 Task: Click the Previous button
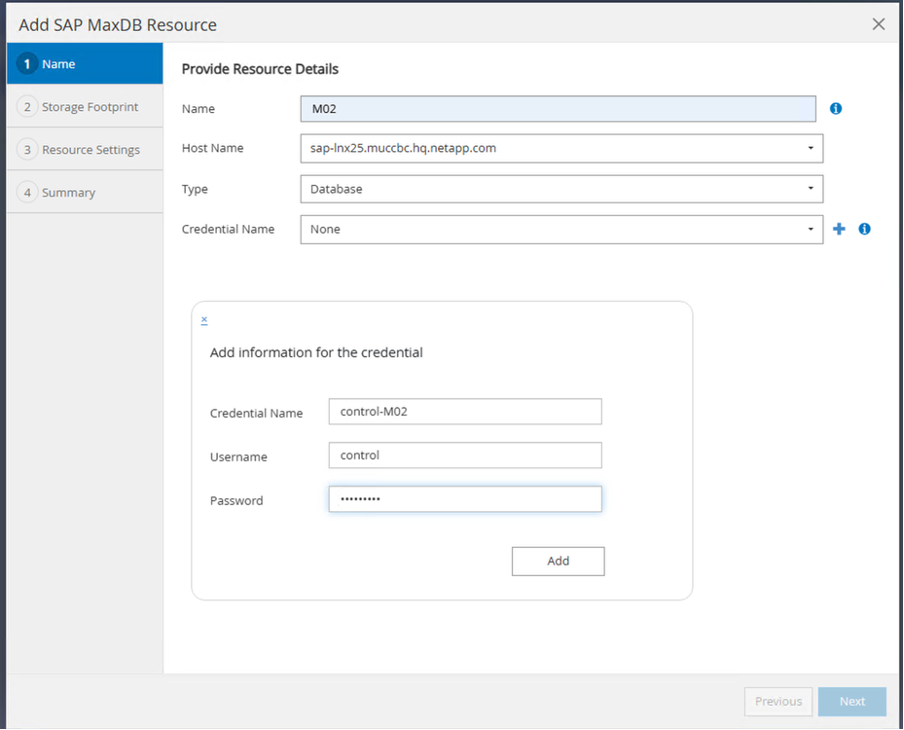point(778,701)
